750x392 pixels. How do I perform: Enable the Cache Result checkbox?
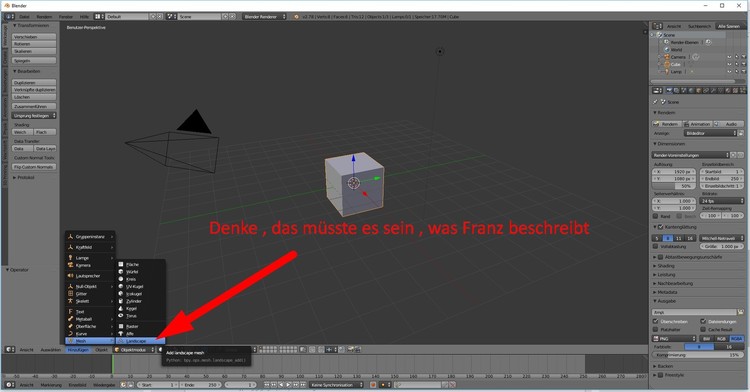(703, 329)
